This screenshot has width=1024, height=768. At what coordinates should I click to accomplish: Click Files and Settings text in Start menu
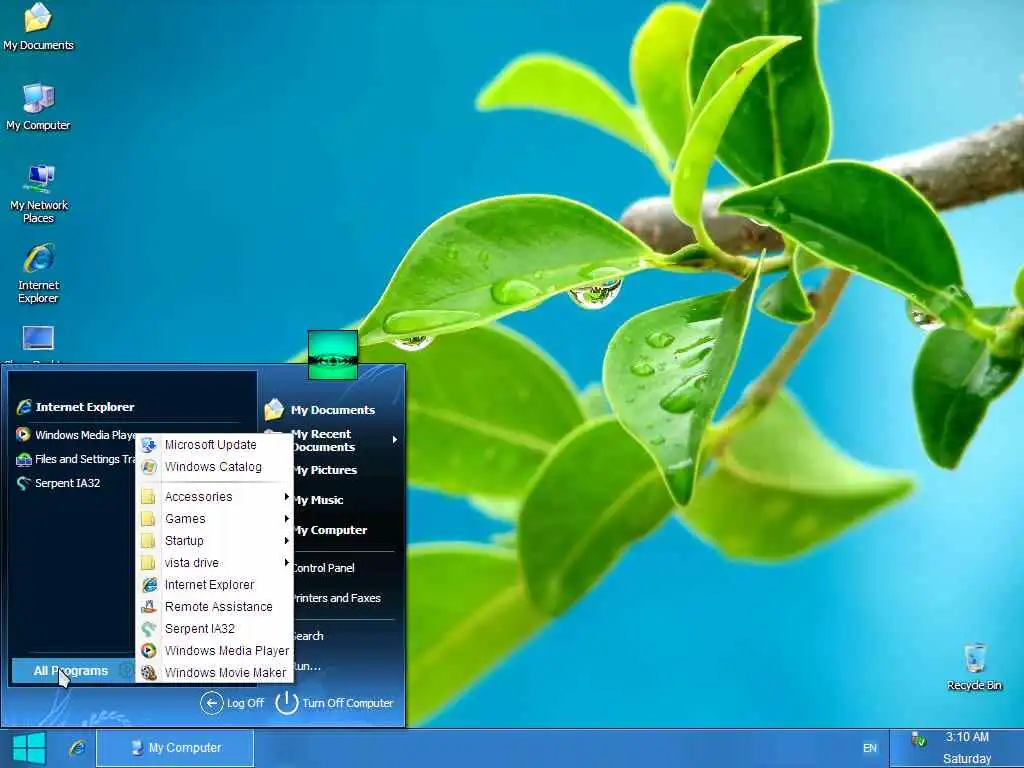click(x=85, y=459)
